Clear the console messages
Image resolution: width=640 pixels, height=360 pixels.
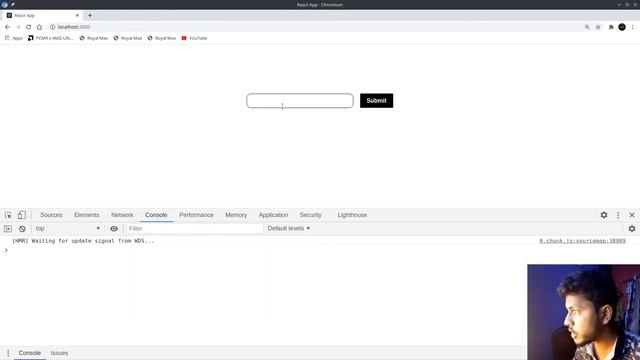pos(22,229)
